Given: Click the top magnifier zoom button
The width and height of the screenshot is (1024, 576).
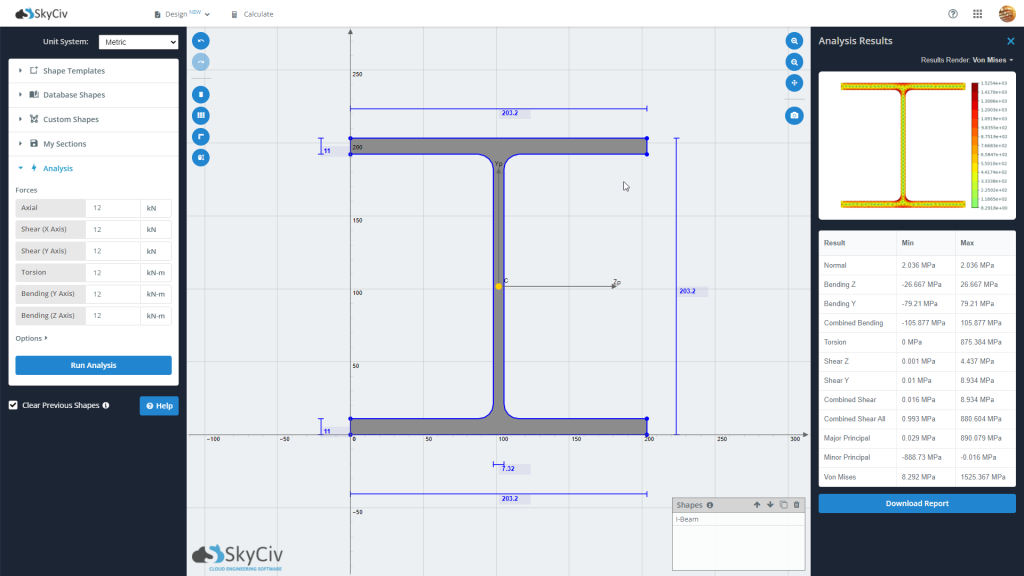Looking at the screenshot, I should pyautogui.click(x=794, y=41).
